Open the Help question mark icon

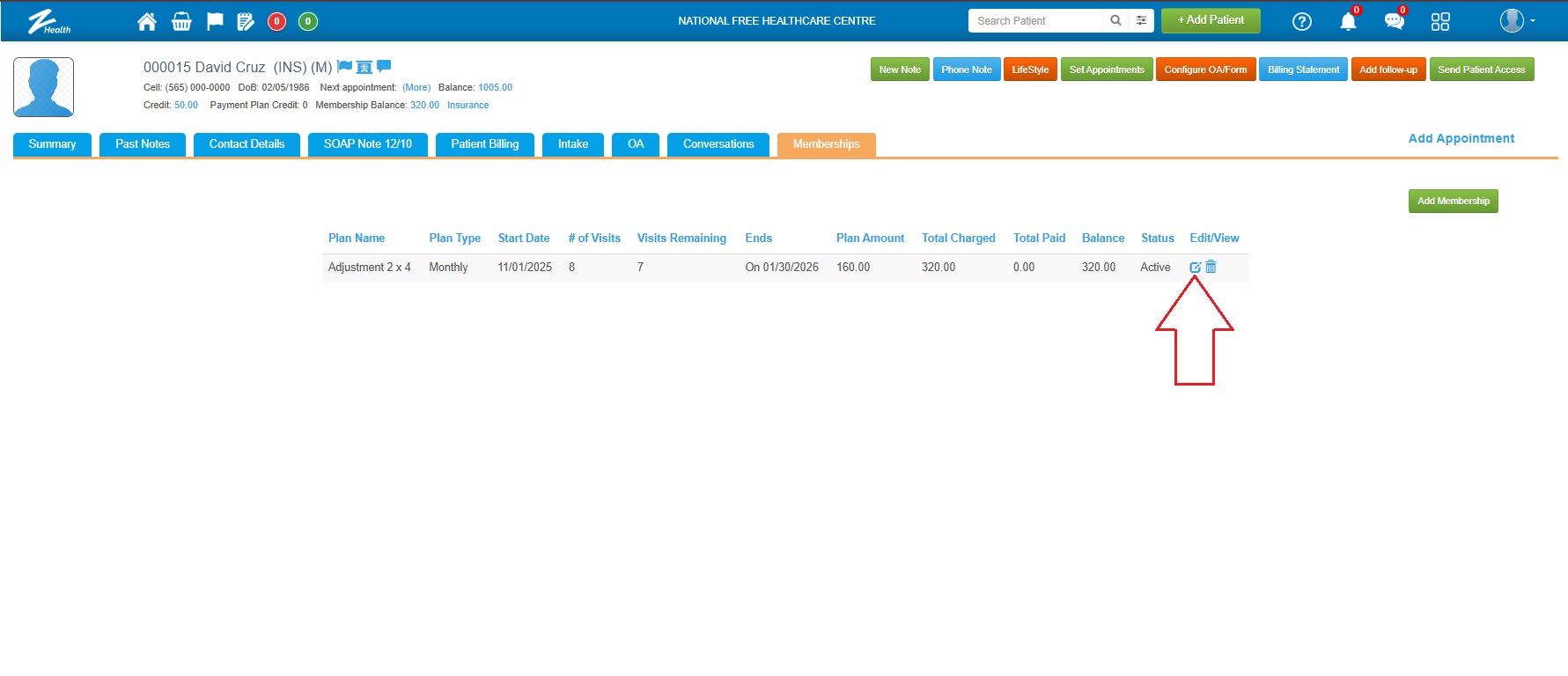(x=1301, y=22)
